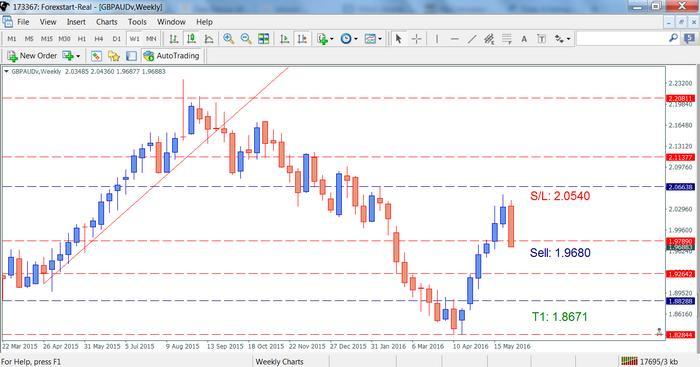Switch to M5 timeframe

29,39
